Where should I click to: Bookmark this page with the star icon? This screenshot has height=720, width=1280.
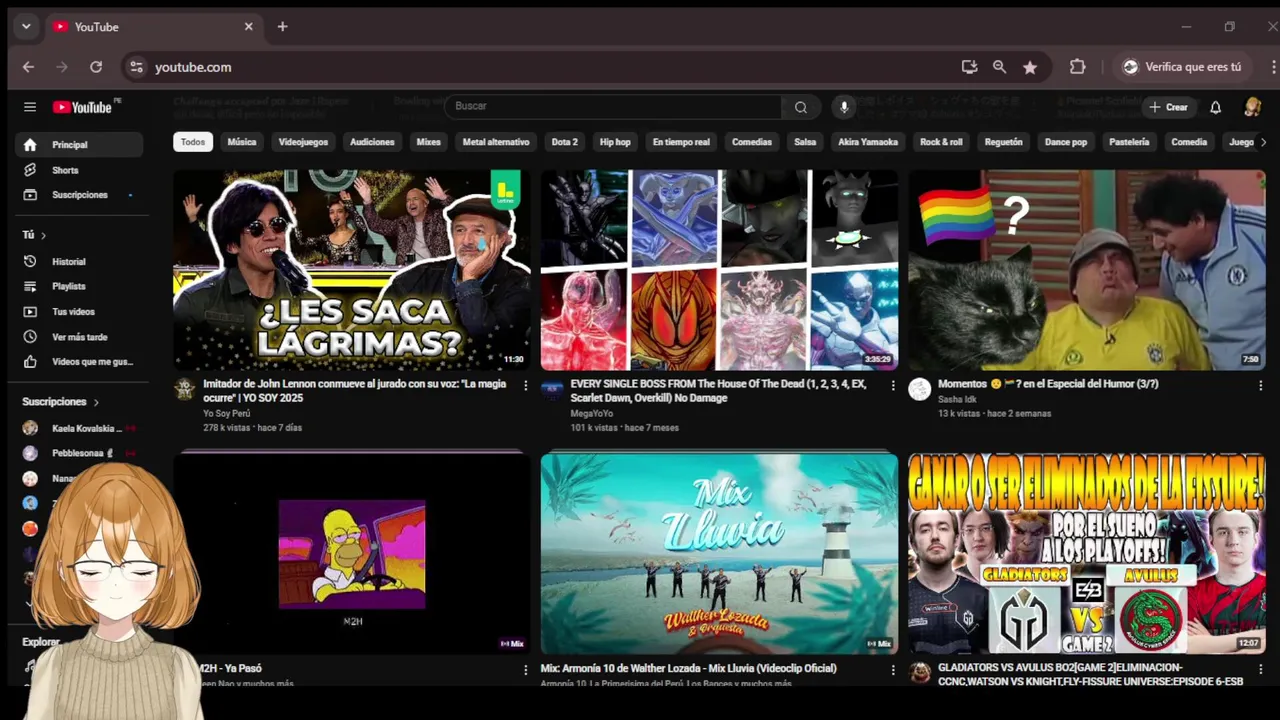[x=1030, y=67]
